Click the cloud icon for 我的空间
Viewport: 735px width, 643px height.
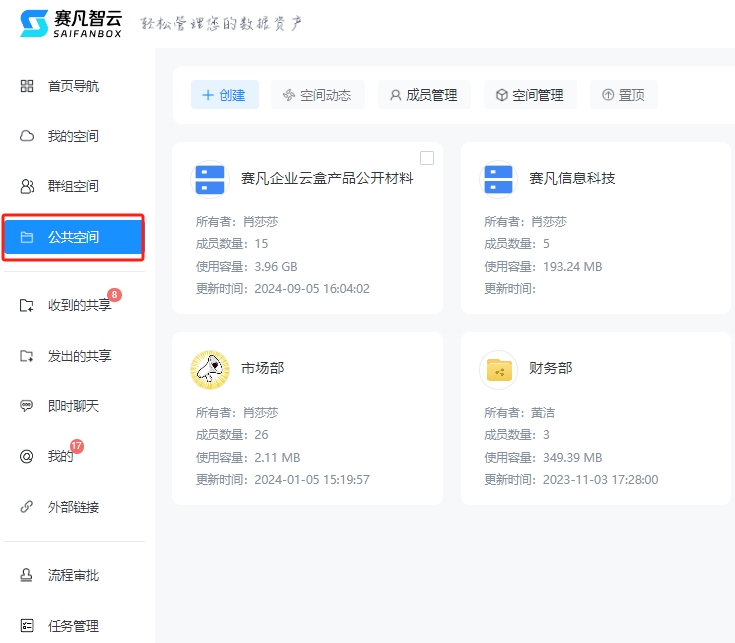pos(27,136)
